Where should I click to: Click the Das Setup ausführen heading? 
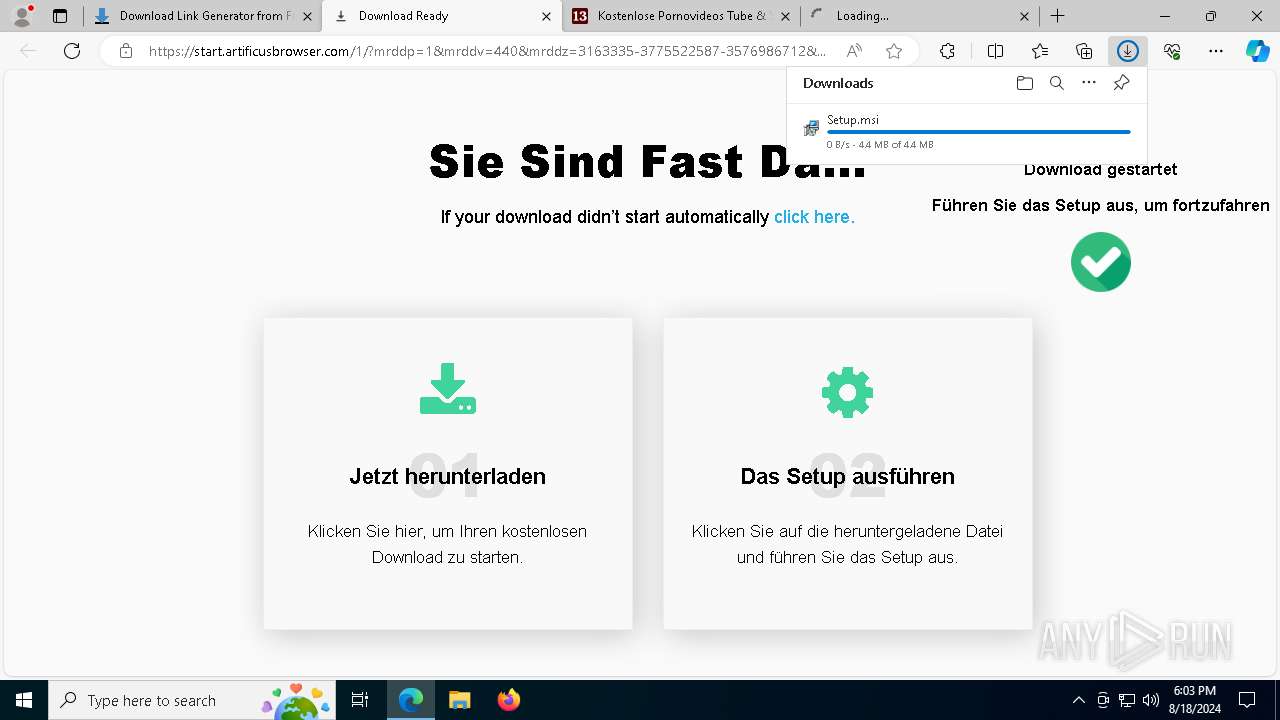coord(847,476)
